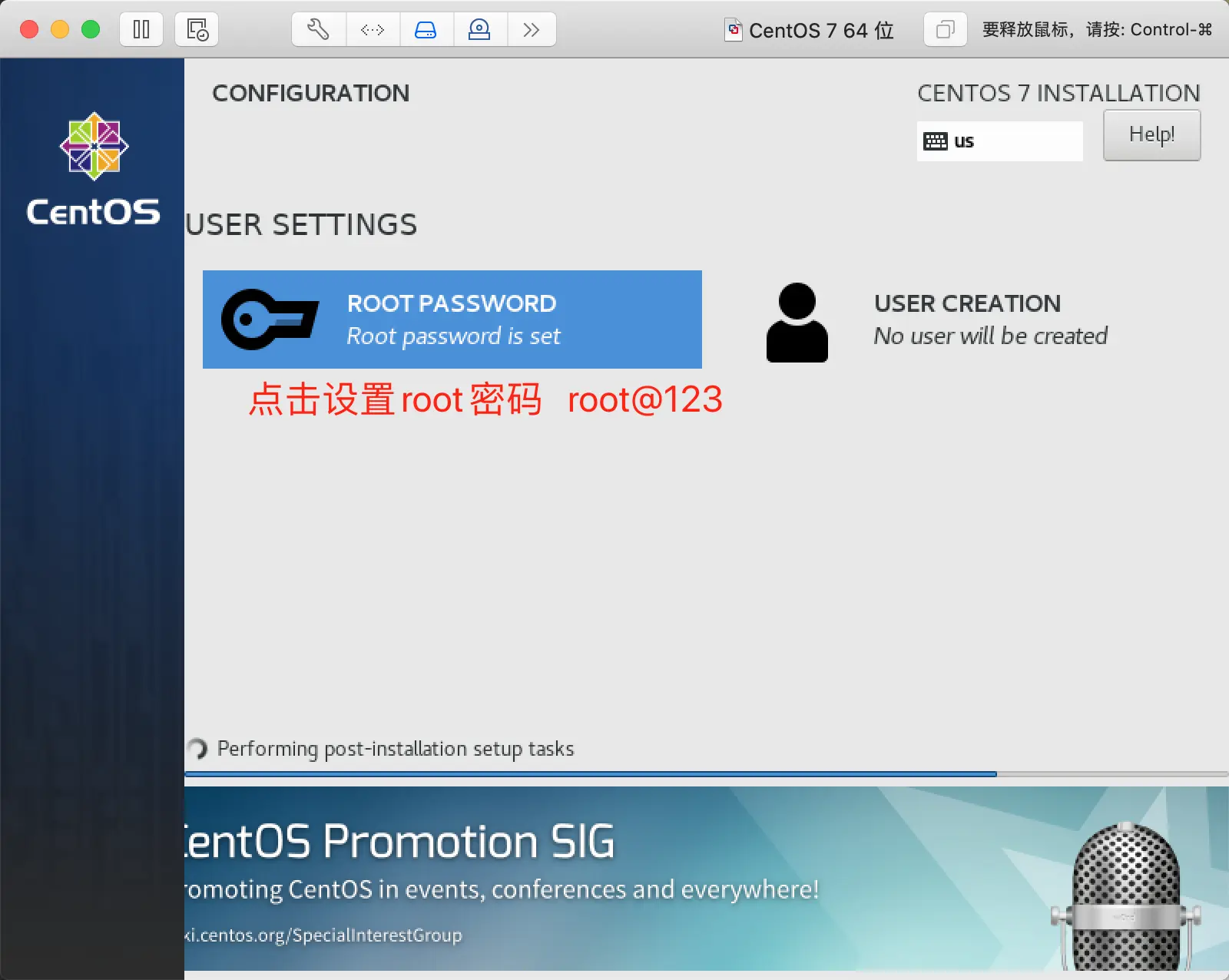Click 'Performing post-installation setup tasks' text
1229x980 pixels.
coord(396,749)
